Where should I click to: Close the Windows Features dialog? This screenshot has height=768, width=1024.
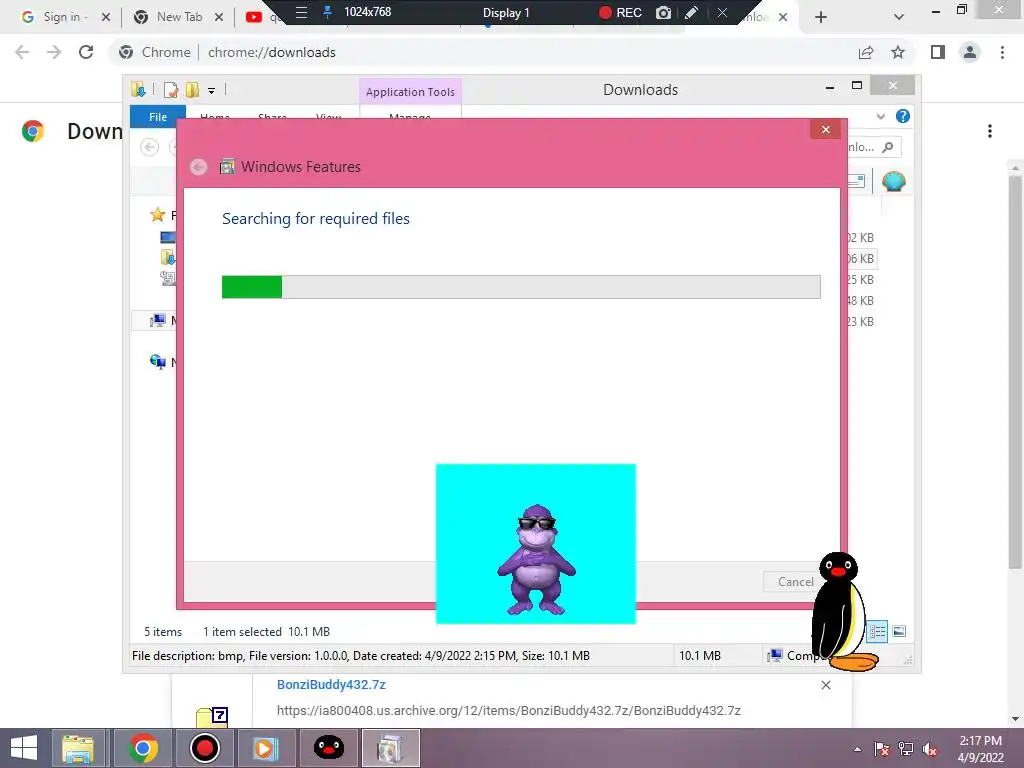coord(825,129)
